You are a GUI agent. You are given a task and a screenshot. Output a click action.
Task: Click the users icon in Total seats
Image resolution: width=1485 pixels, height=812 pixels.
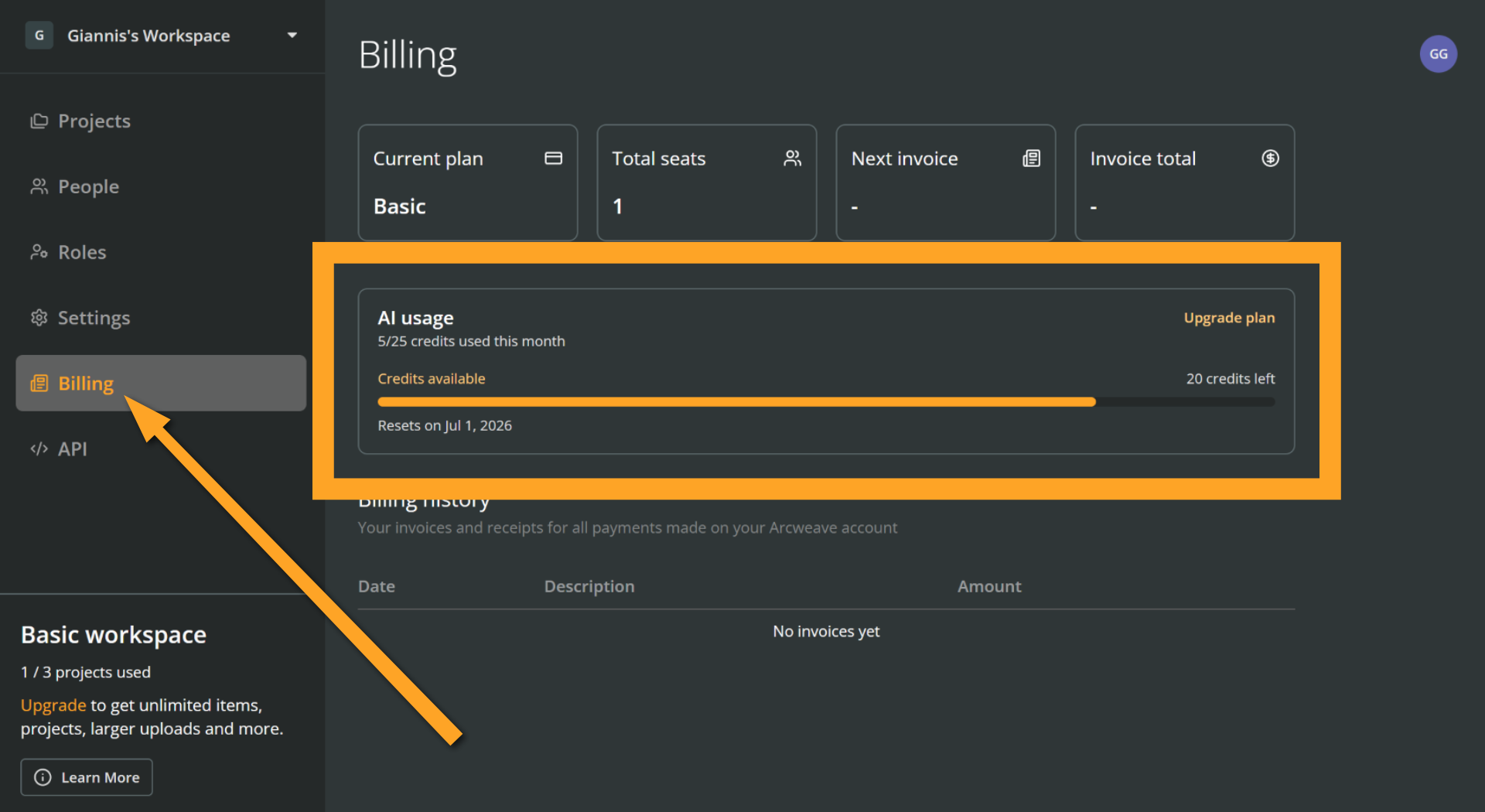[x=792, y=159]
